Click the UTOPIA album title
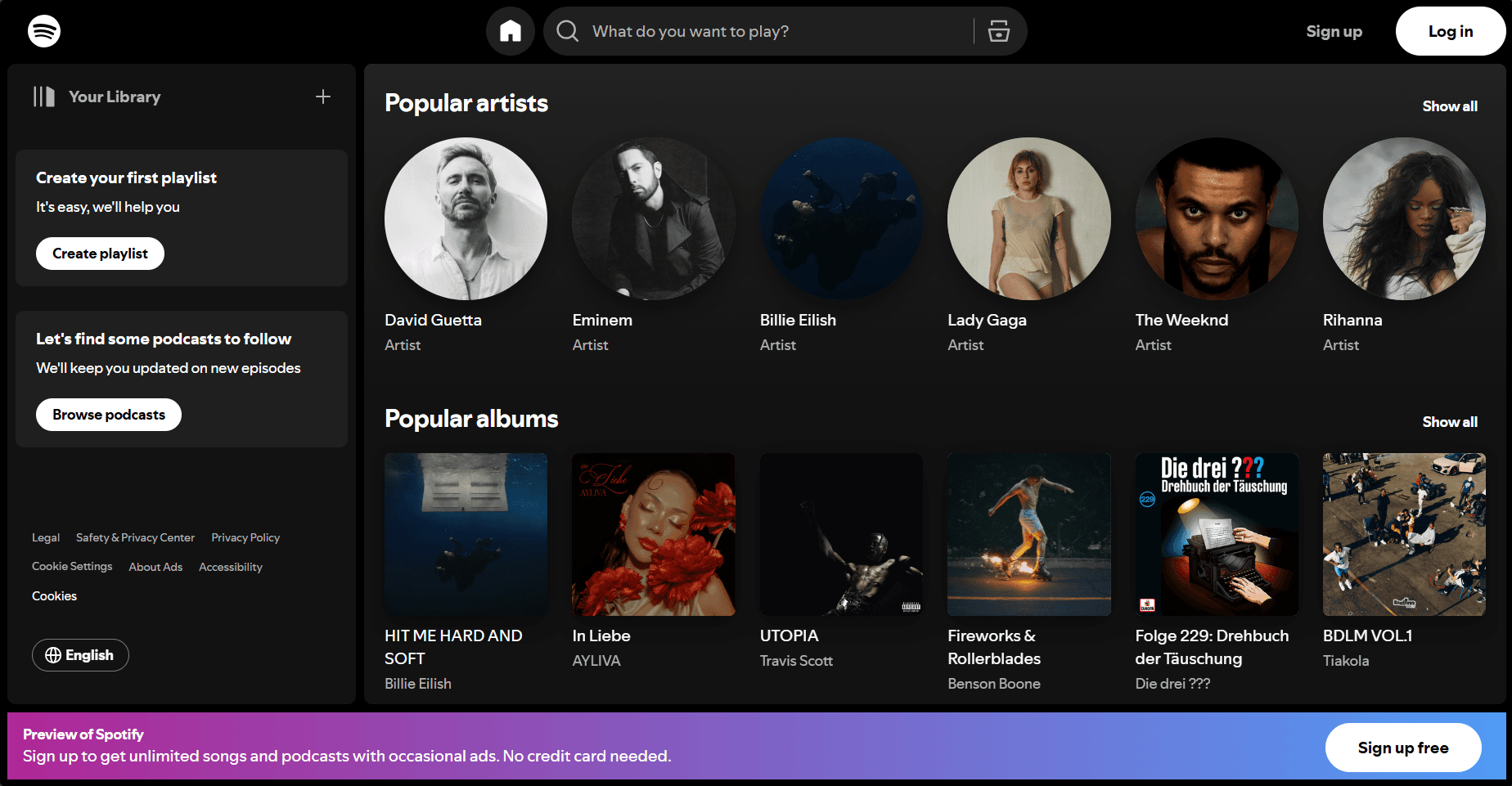This screenshot has width=1512, height=786. coord(789,636)
